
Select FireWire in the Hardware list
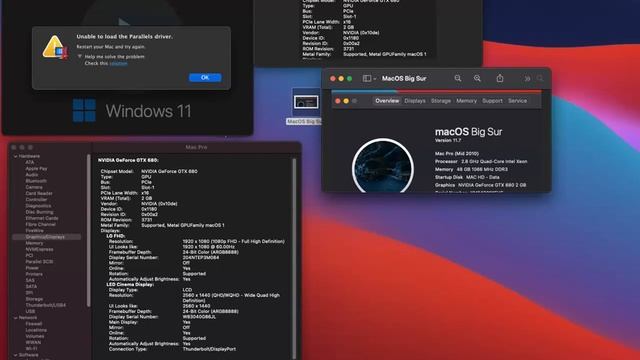tap(34, 231)
